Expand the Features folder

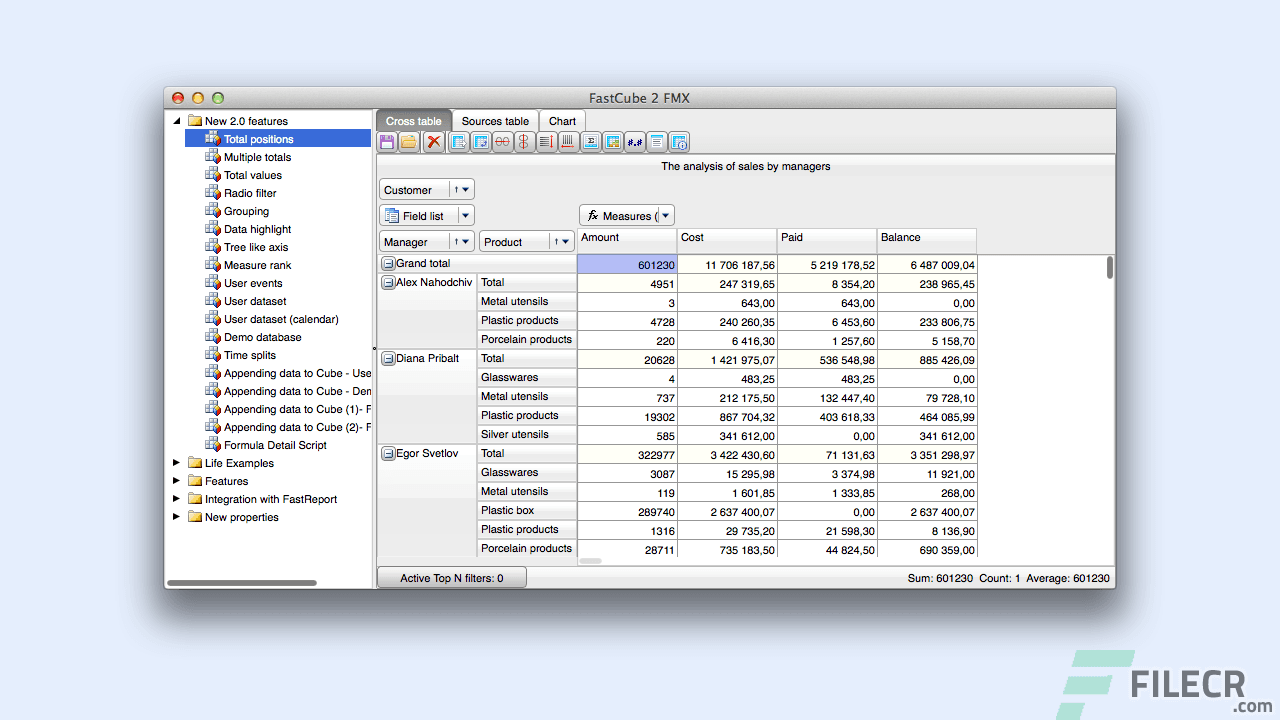click(x=177, y=481)
